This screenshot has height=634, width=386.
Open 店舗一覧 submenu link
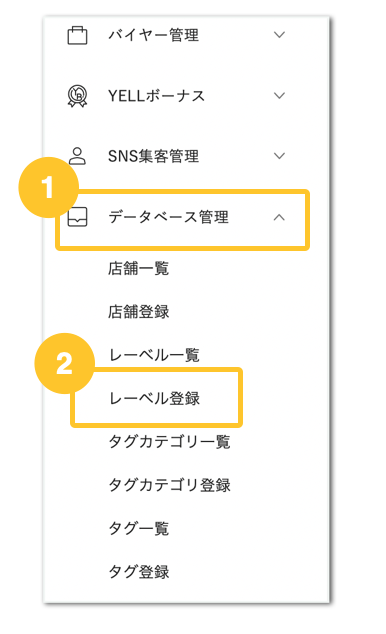(x=139, y=268)
